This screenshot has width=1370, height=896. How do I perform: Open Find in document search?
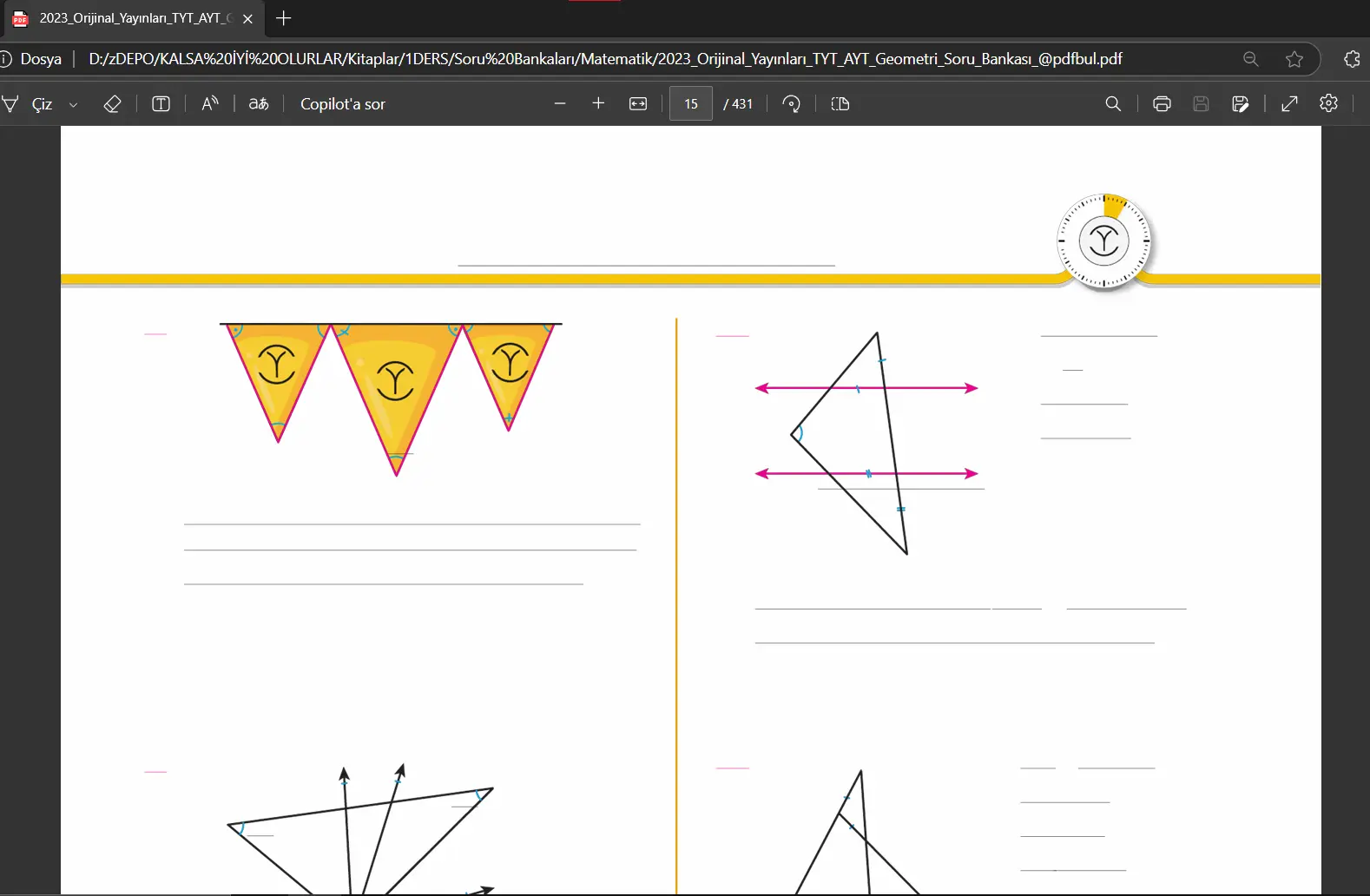tap(1113, 103)
